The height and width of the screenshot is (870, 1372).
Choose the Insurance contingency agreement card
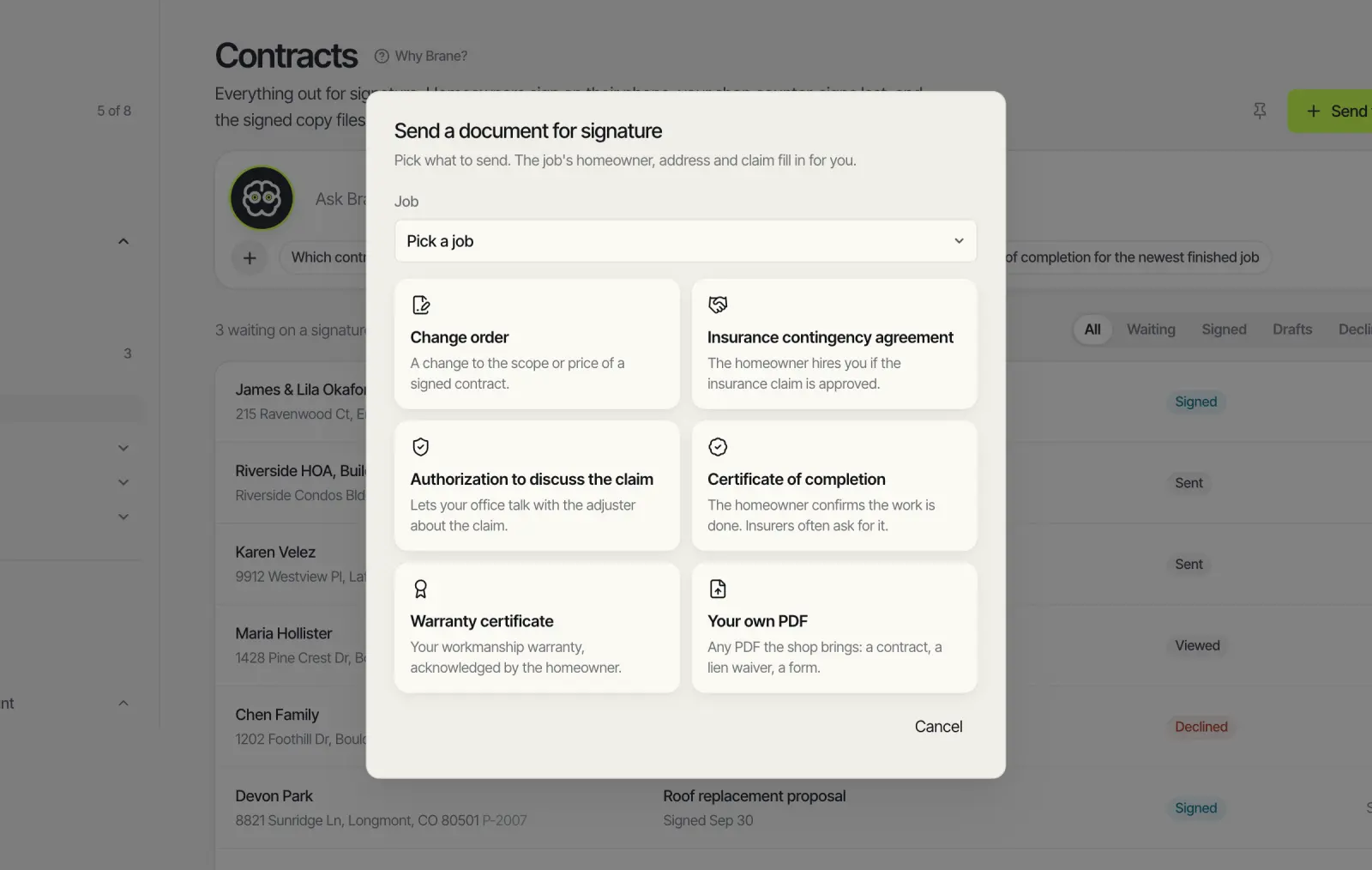click(834, 344)
